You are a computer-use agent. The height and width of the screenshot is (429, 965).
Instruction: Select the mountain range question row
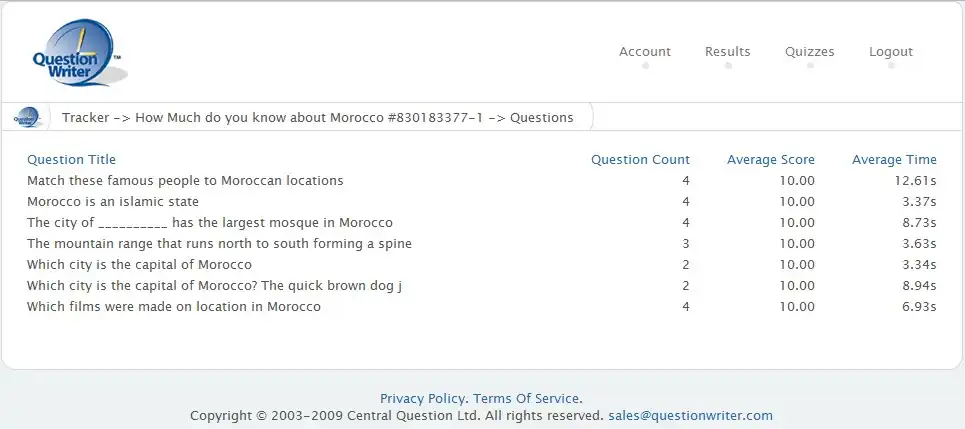click(219, 244)
